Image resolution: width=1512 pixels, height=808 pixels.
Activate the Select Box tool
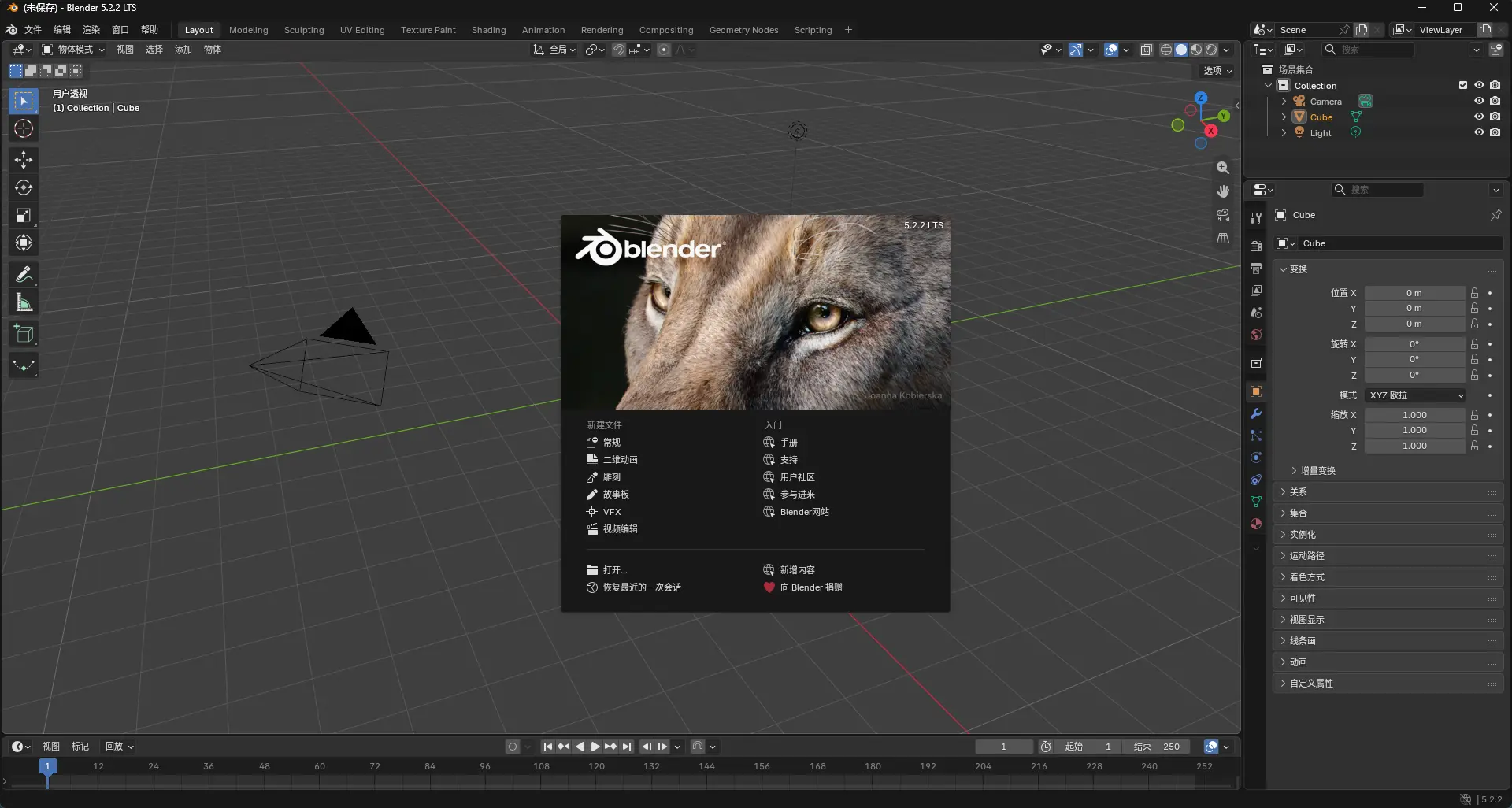(x=24, y=101)
